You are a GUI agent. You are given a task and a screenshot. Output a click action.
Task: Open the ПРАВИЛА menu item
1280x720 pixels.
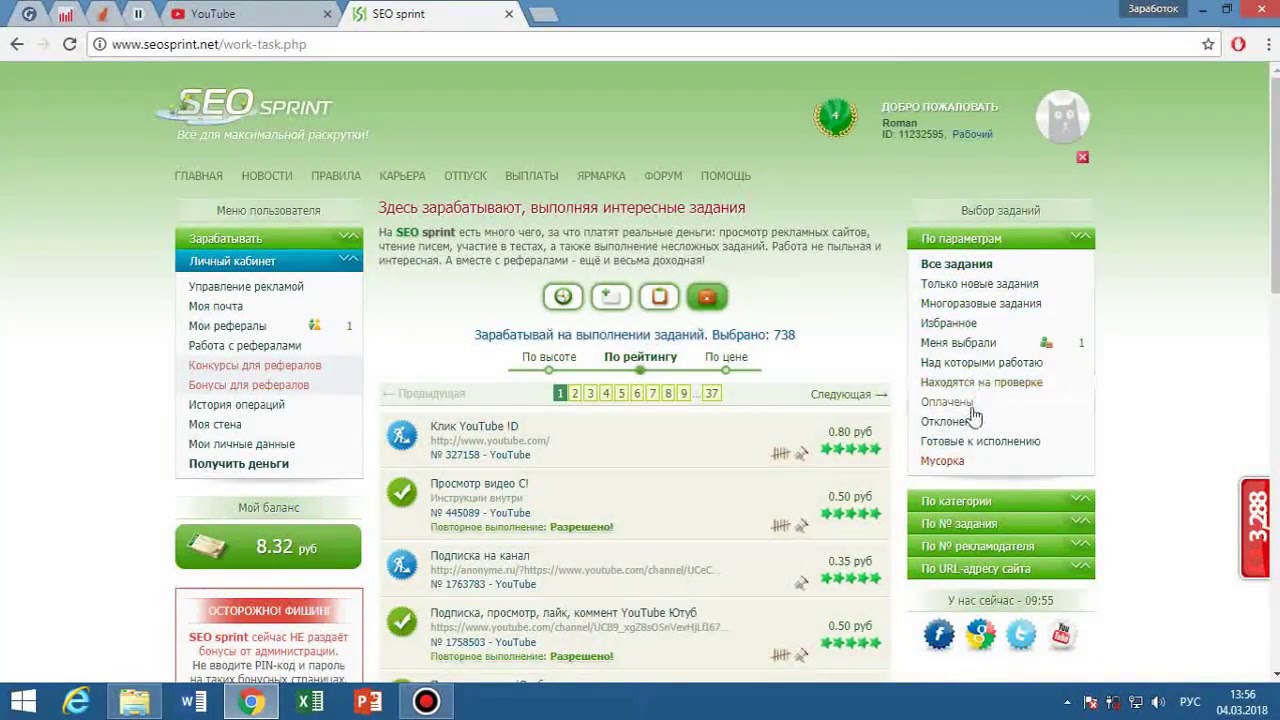click(336, 176)
